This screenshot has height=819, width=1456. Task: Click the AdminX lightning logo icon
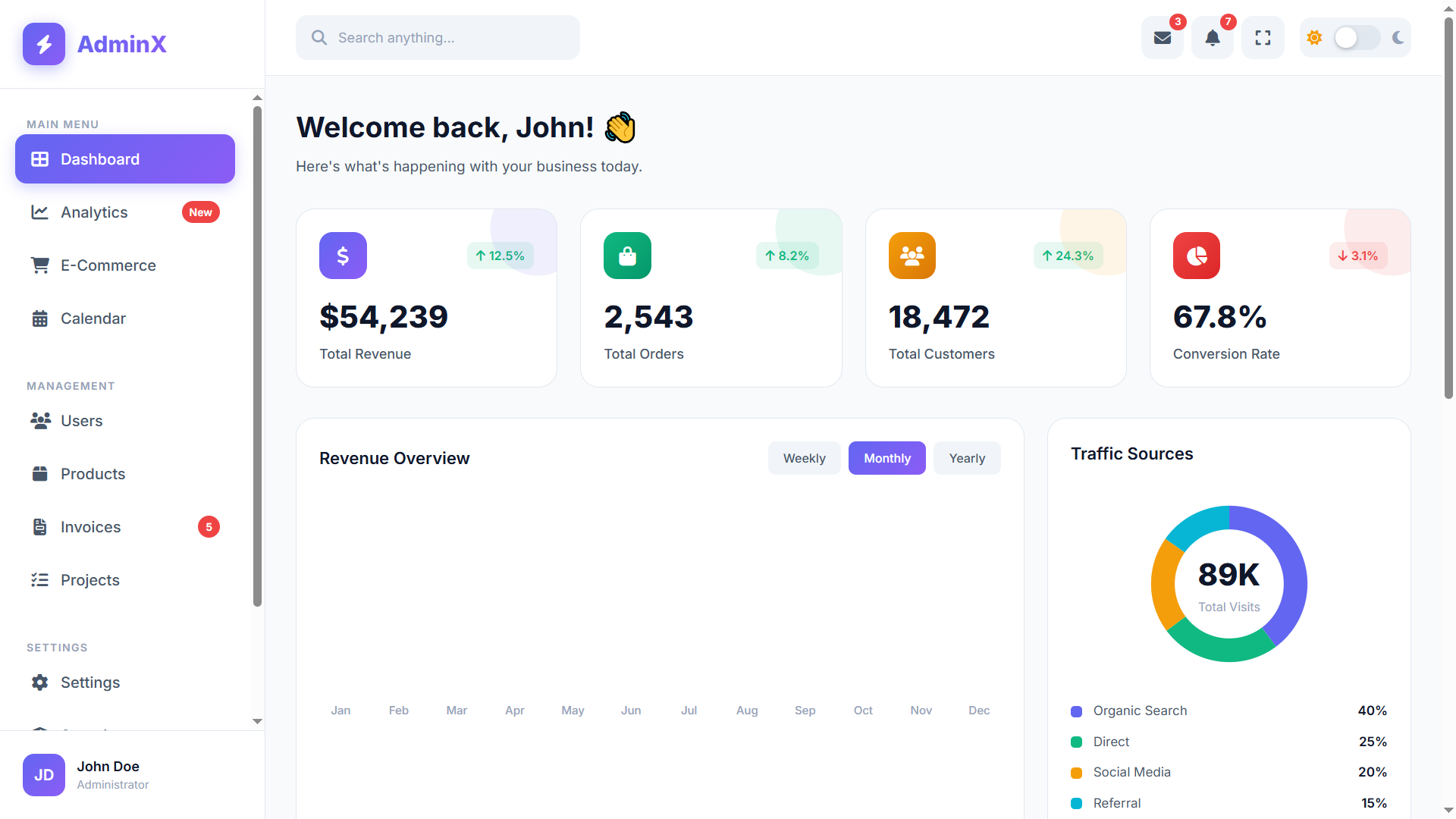(44, 44)
